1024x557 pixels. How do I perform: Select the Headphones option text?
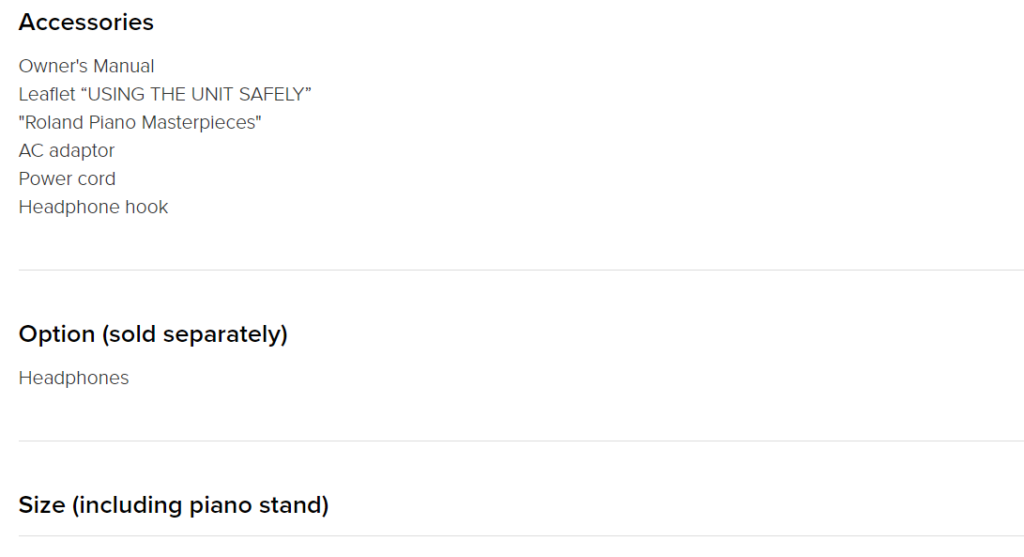74,378
